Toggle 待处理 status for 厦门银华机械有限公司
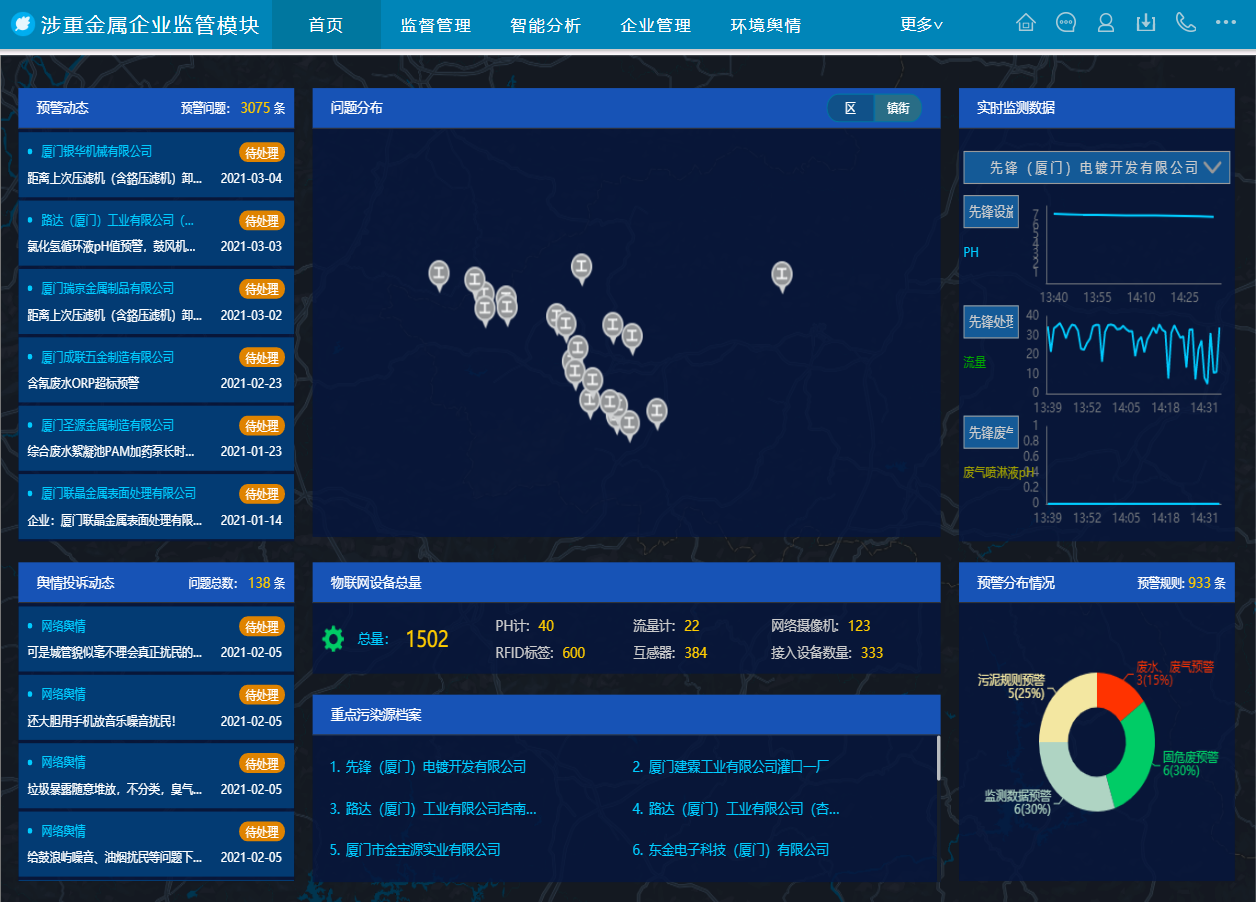 pyautogui.click(x=262, y=152)
